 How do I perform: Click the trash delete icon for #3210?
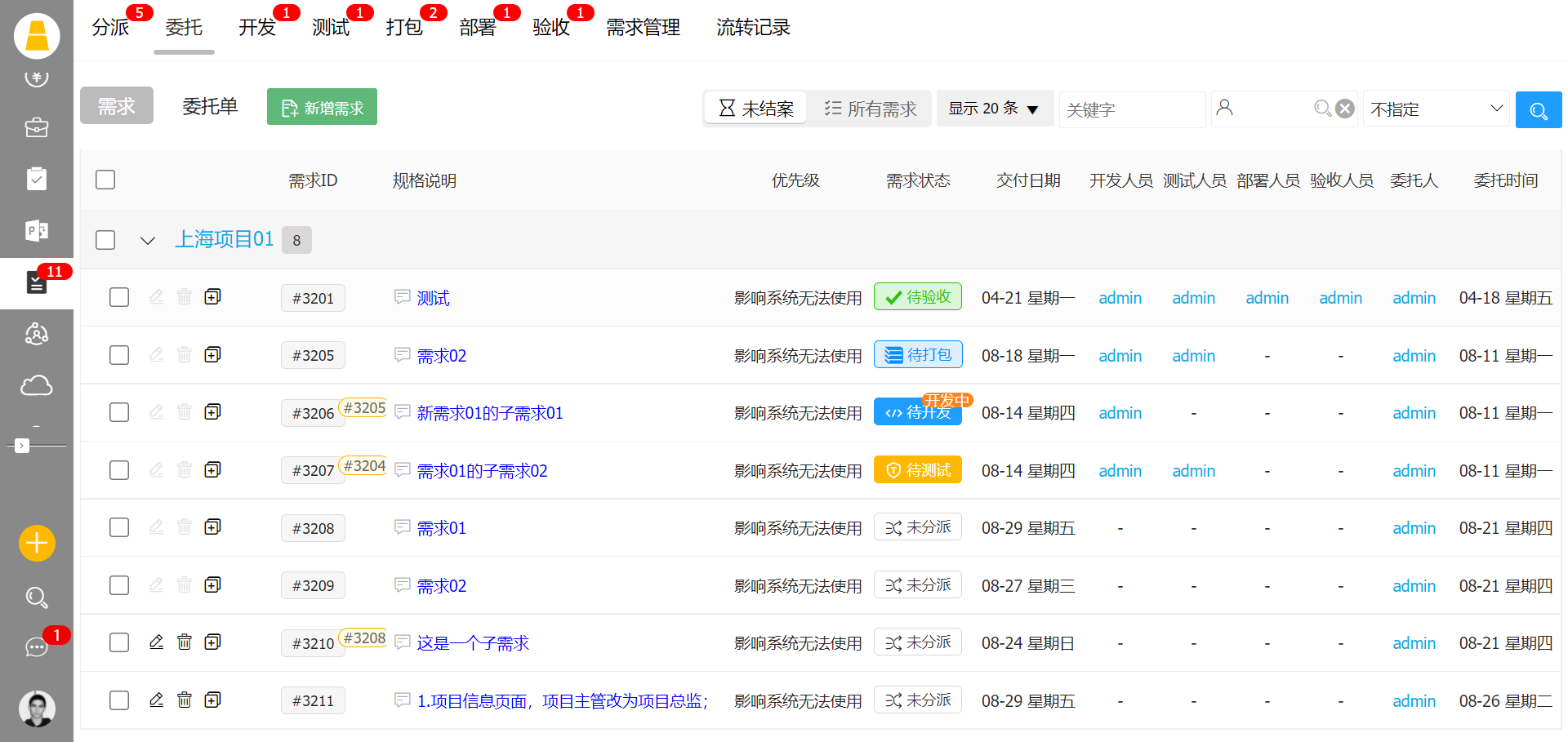(185, 642)
